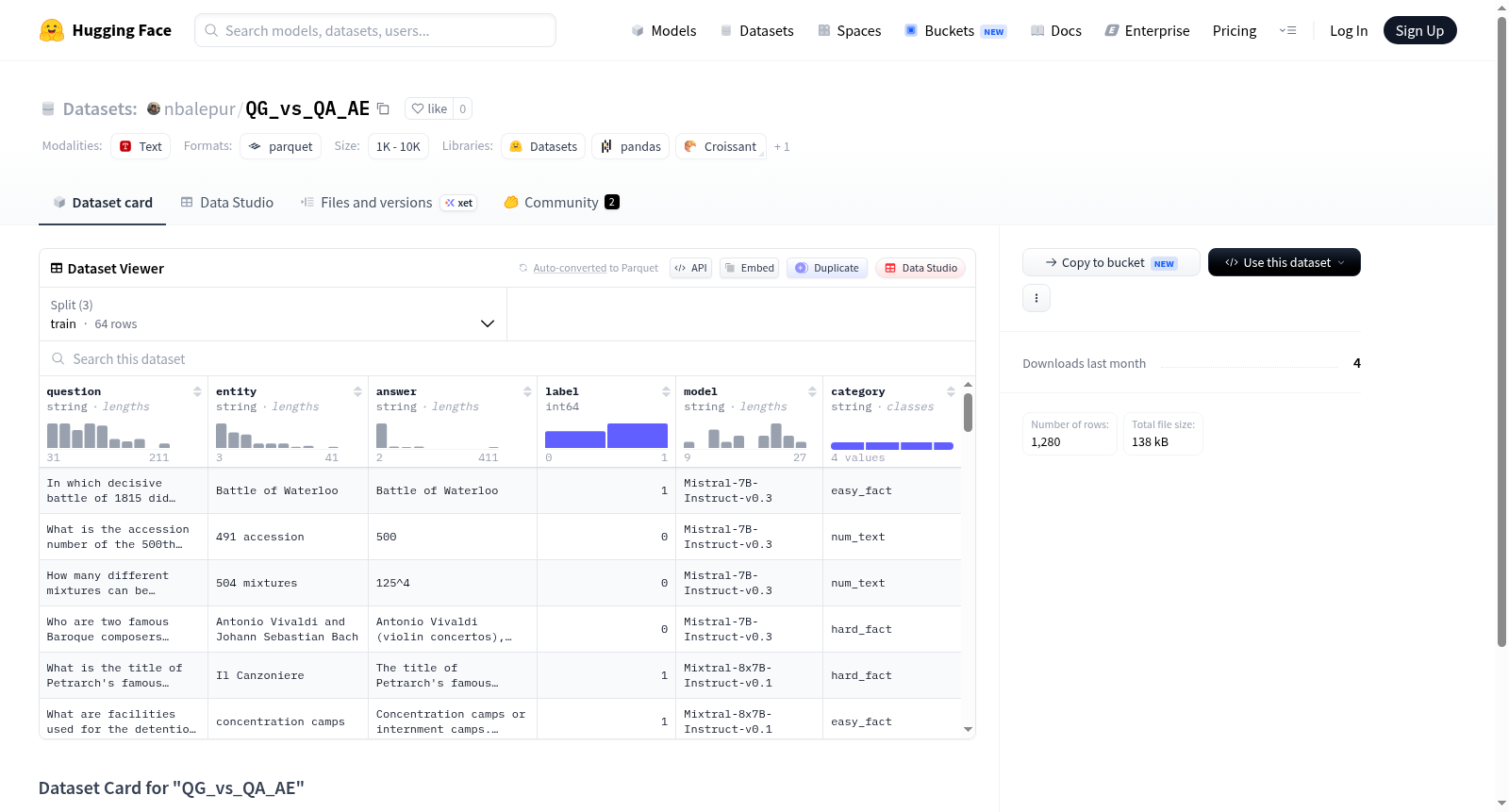Expand the Use this dataset dropdown
1509x812 pixels.
[1285, 262]
